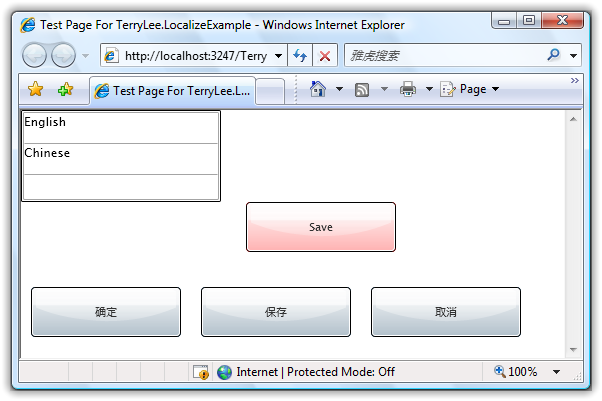
Task: Click the search magnifier icon
Action: coord(553,56)
